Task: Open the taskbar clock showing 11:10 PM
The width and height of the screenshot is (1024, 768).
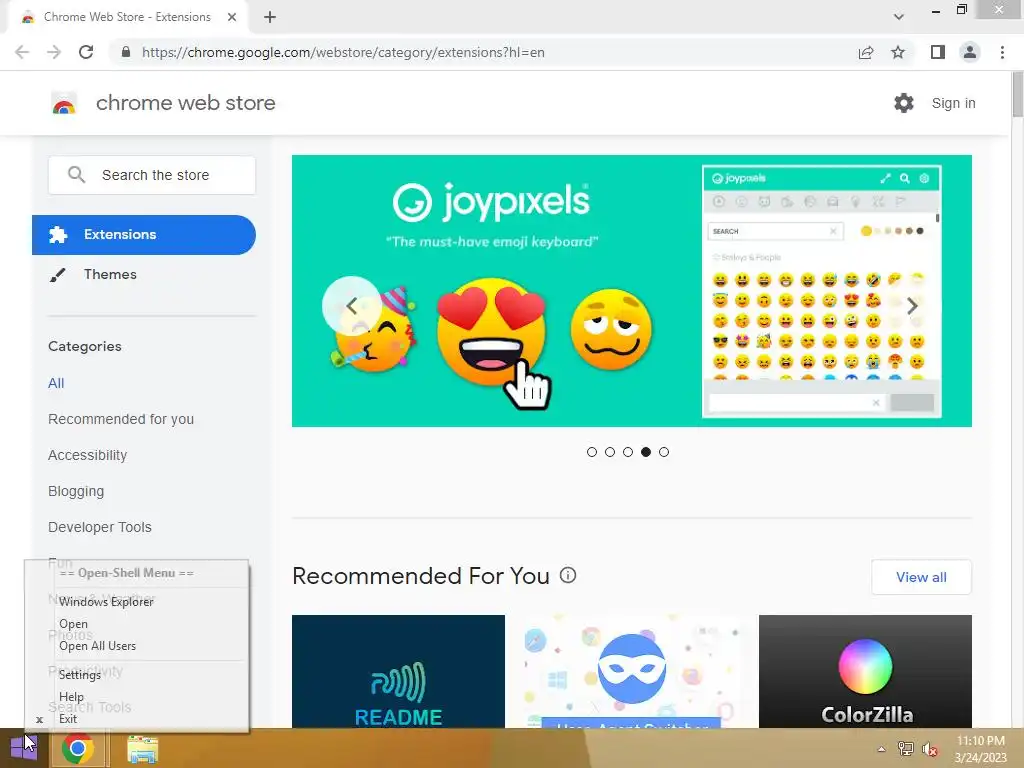Action: point(980,749)
